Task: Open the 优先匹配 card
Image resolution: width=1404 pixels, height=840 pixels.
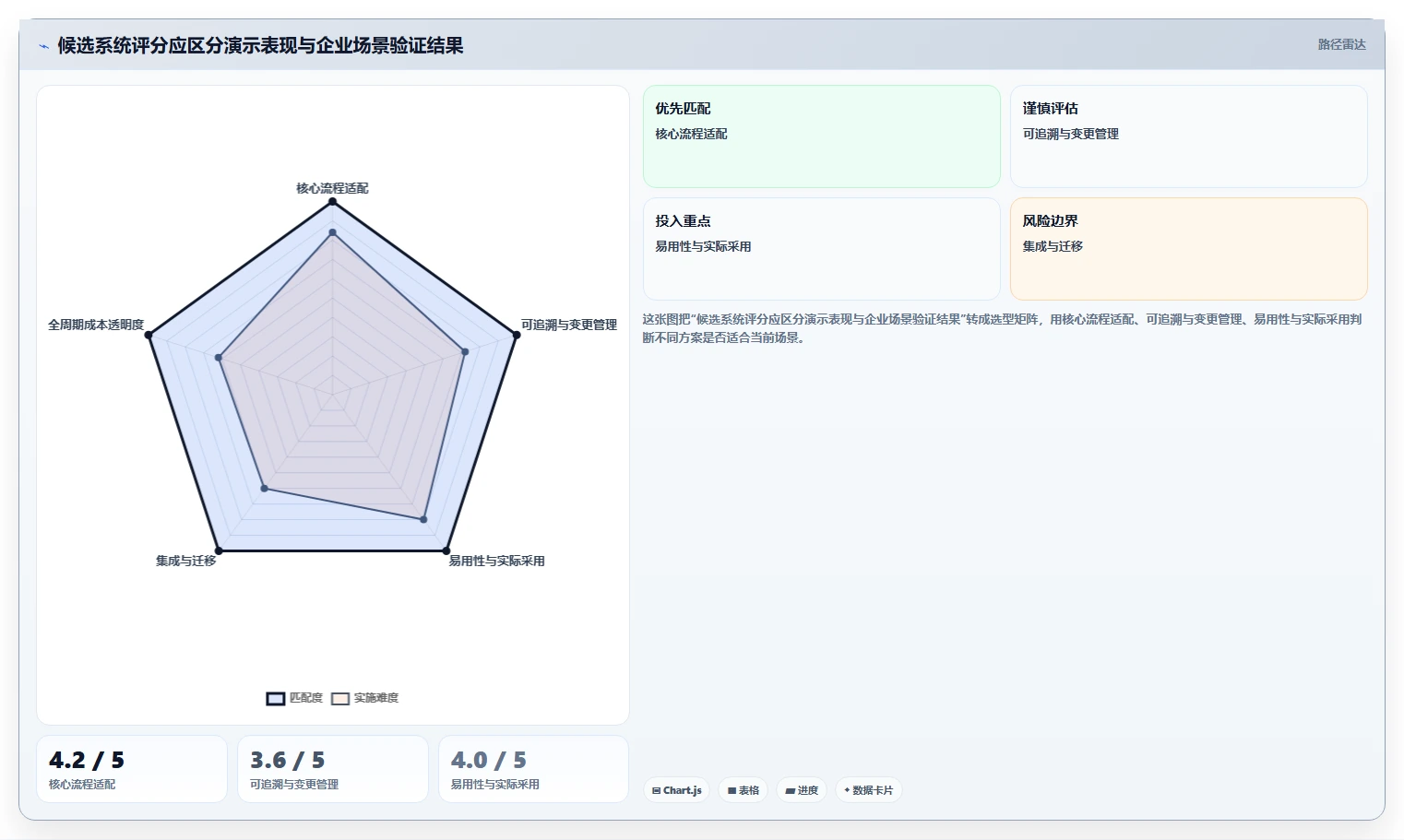Action: pos(822,136)
